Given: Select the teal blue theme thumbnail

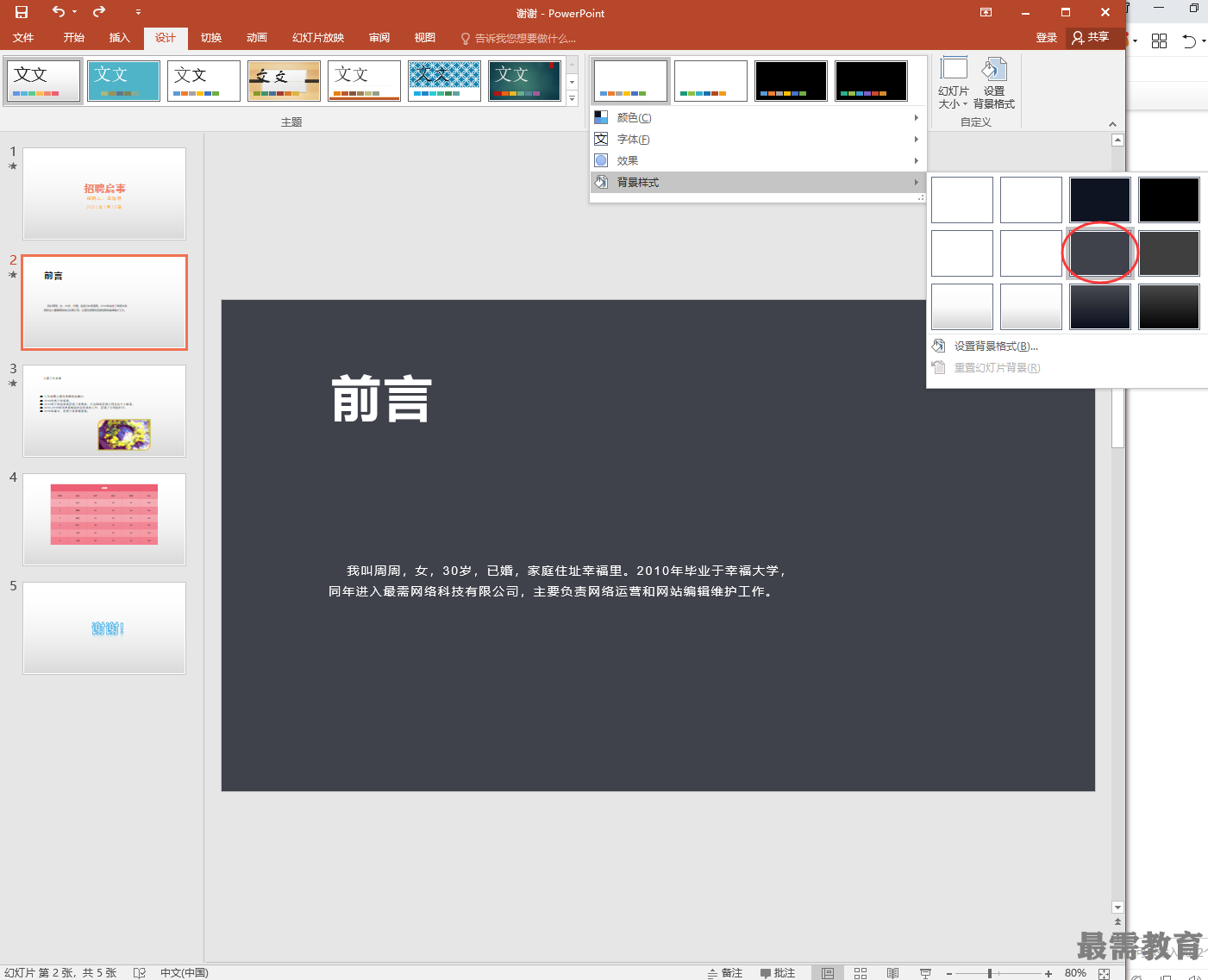Looking at the screenshot, I should [123, 81].
